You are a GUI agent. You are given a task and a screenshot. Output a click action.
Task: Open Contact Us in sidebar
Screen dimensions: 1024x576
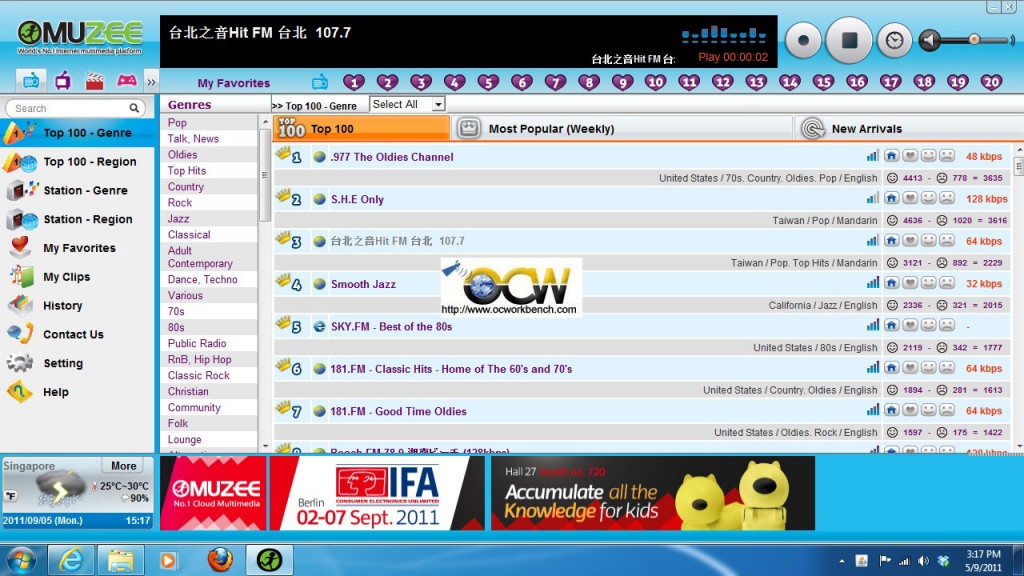tap(77, 334)
